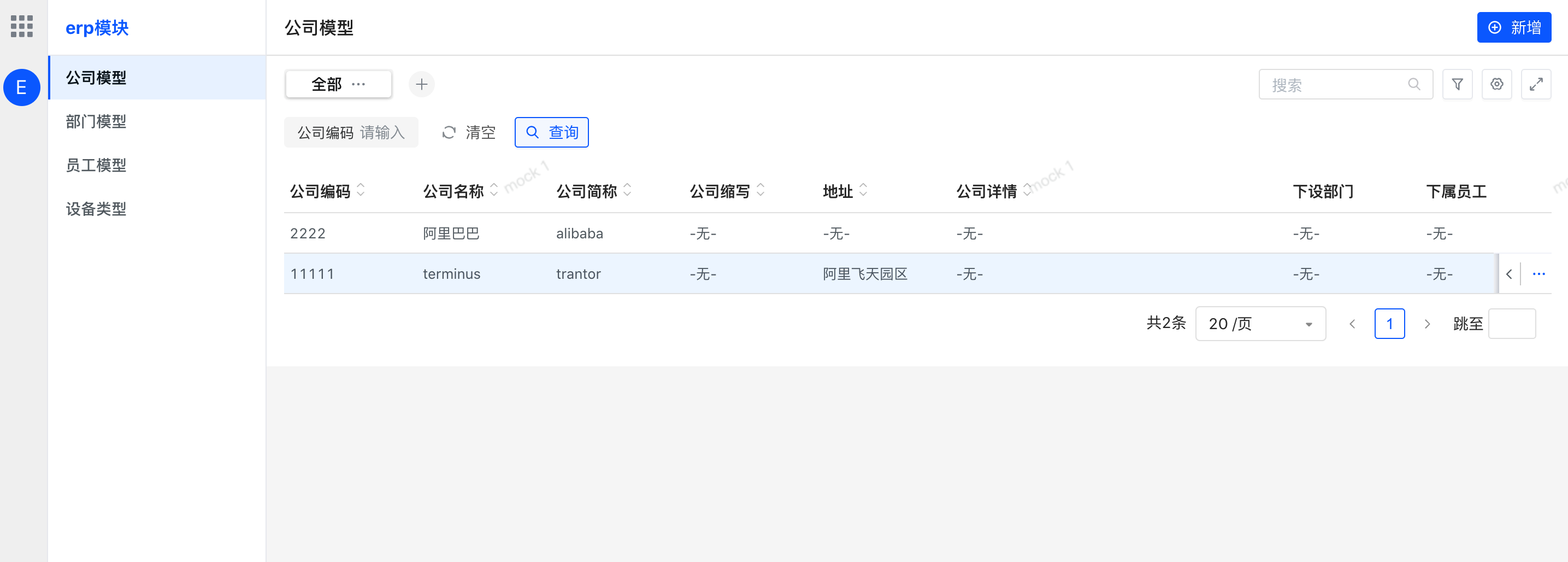Image resolution: width=1568 pixels, height=562 pixels.
Task: Open table settings gear icon
Action: 1497,84
